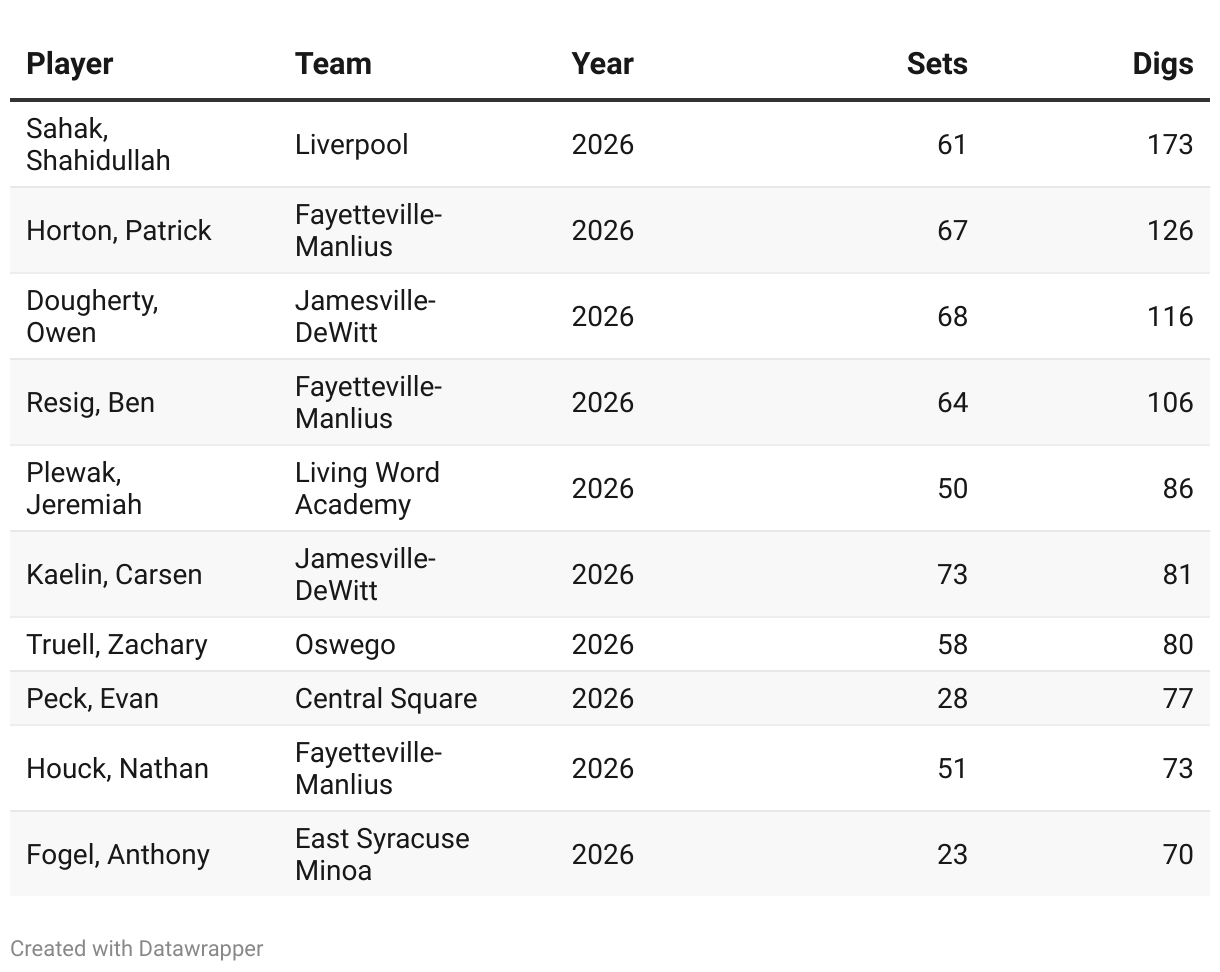This screenshot has height=972, width=1220.
Task: Select the Living Word Academy team cell
Action: (367, 488)
